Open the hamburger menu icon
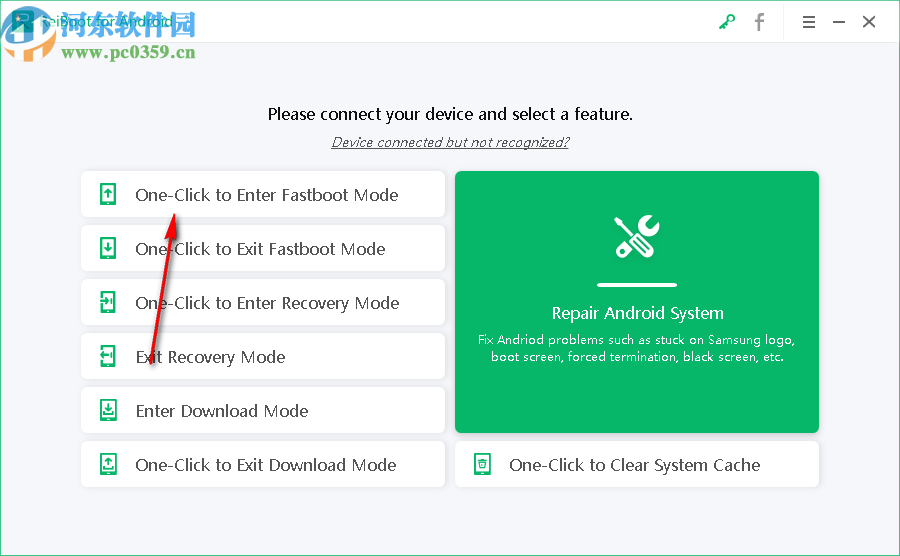Image resolution: width=900 pixels, height=556 pixels. click(809, 22)
